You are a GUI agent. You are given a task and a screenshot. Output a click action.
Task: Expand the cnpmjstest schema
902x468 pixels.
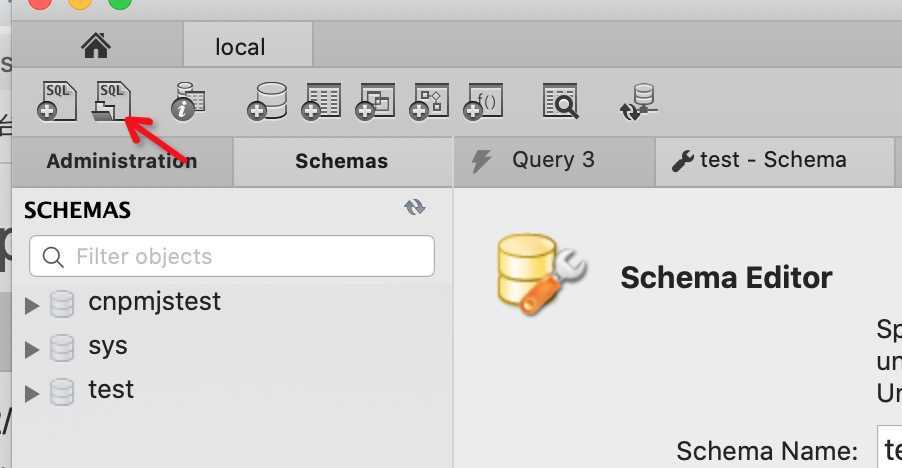32,305
